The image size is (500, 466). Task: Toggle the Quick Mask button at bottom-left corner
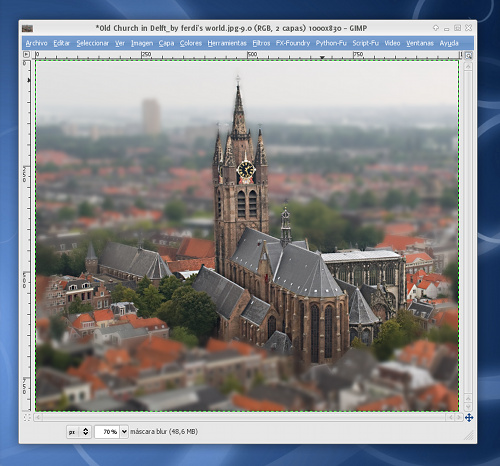point(27,417)
